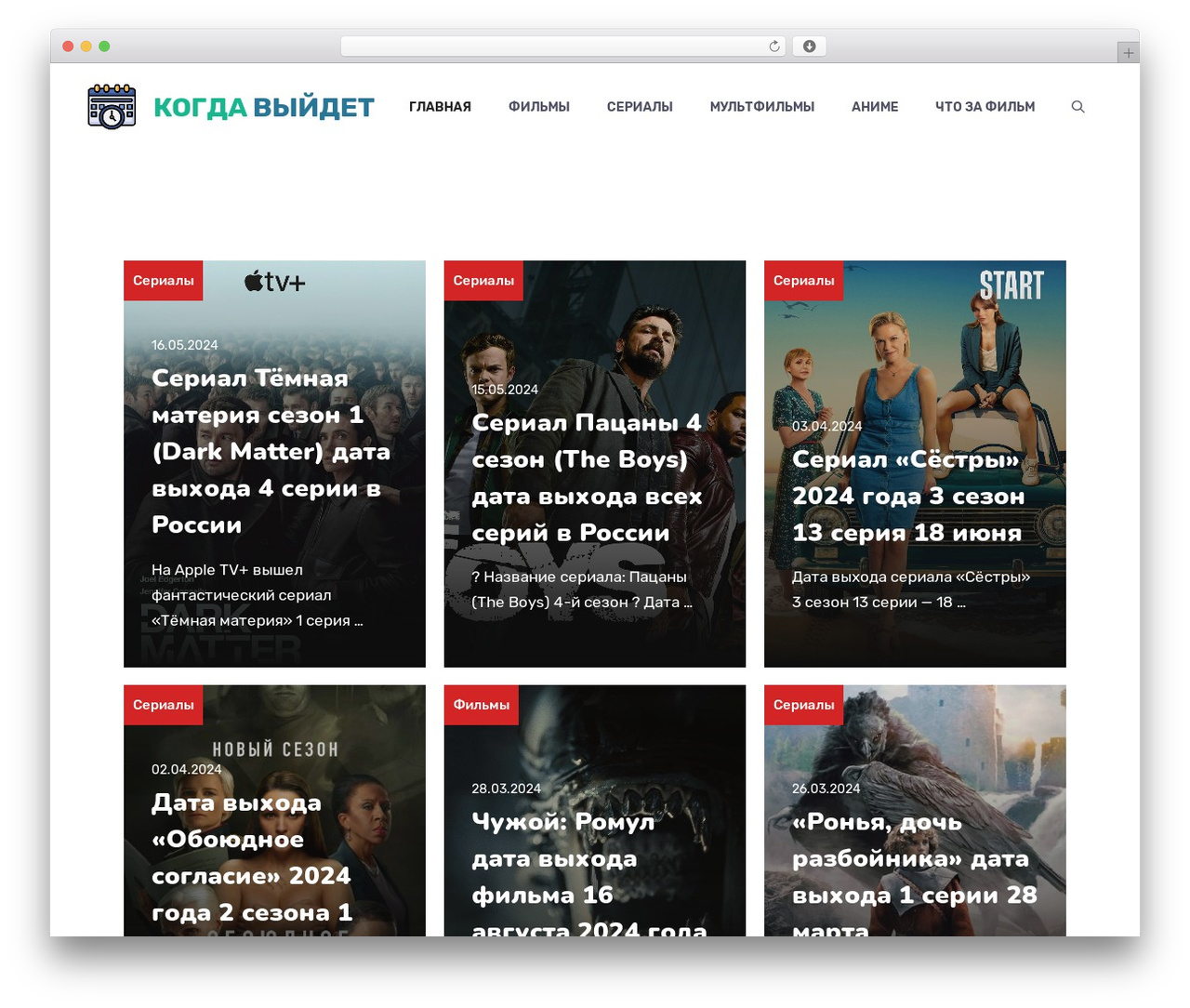Click the 28.03.2024 date text
Screen dimensions: 1190x1008
(x=507, y=789)
